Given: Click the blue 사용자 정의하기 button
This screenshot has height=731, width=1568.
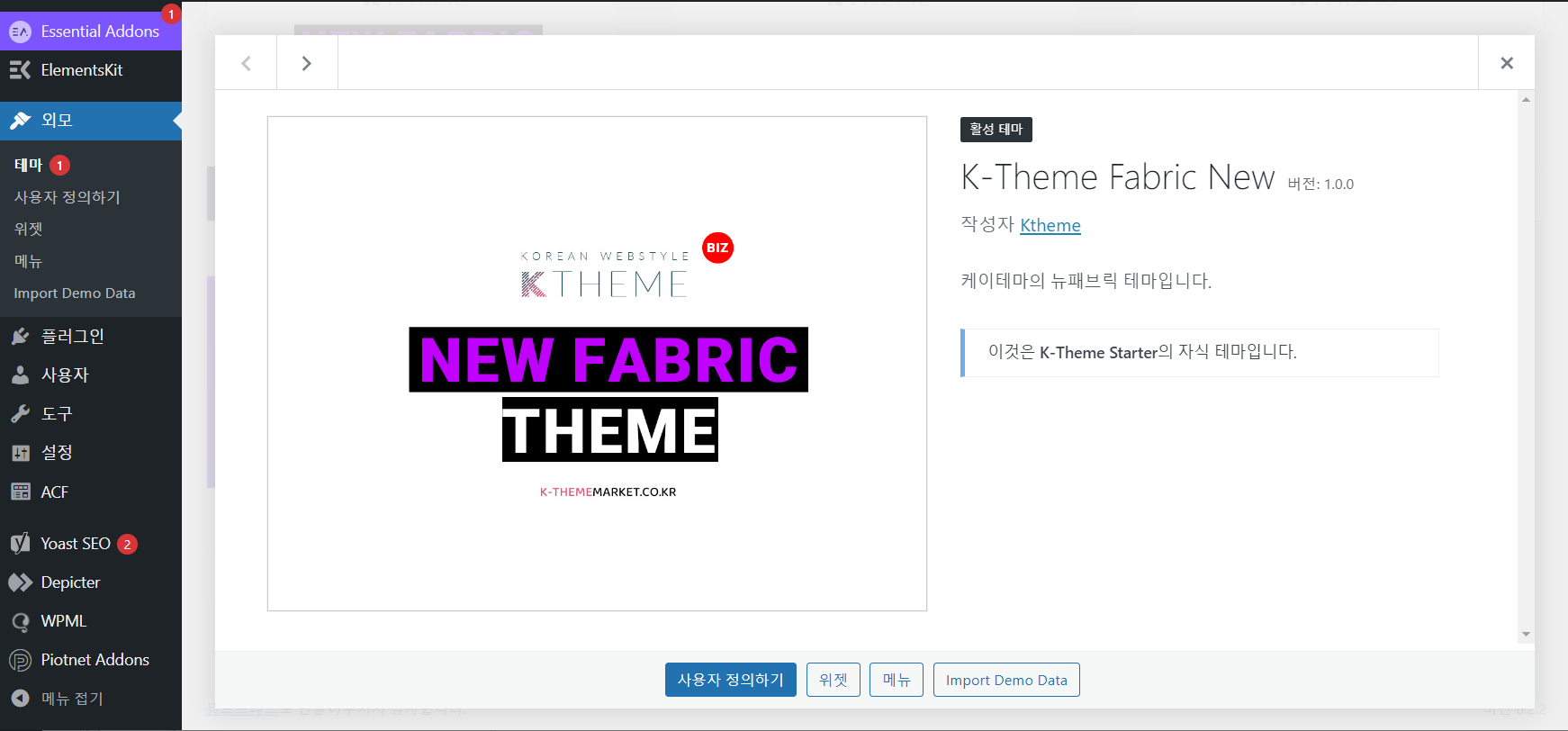Looking at the screenshot, I should pyautogui.click(x=731, y=680).
